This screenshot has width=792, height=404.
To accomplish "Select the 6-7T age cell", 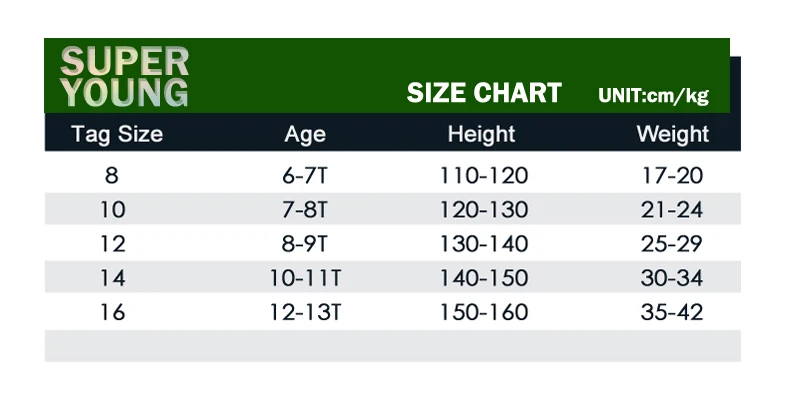I will [x=305, y=175].
